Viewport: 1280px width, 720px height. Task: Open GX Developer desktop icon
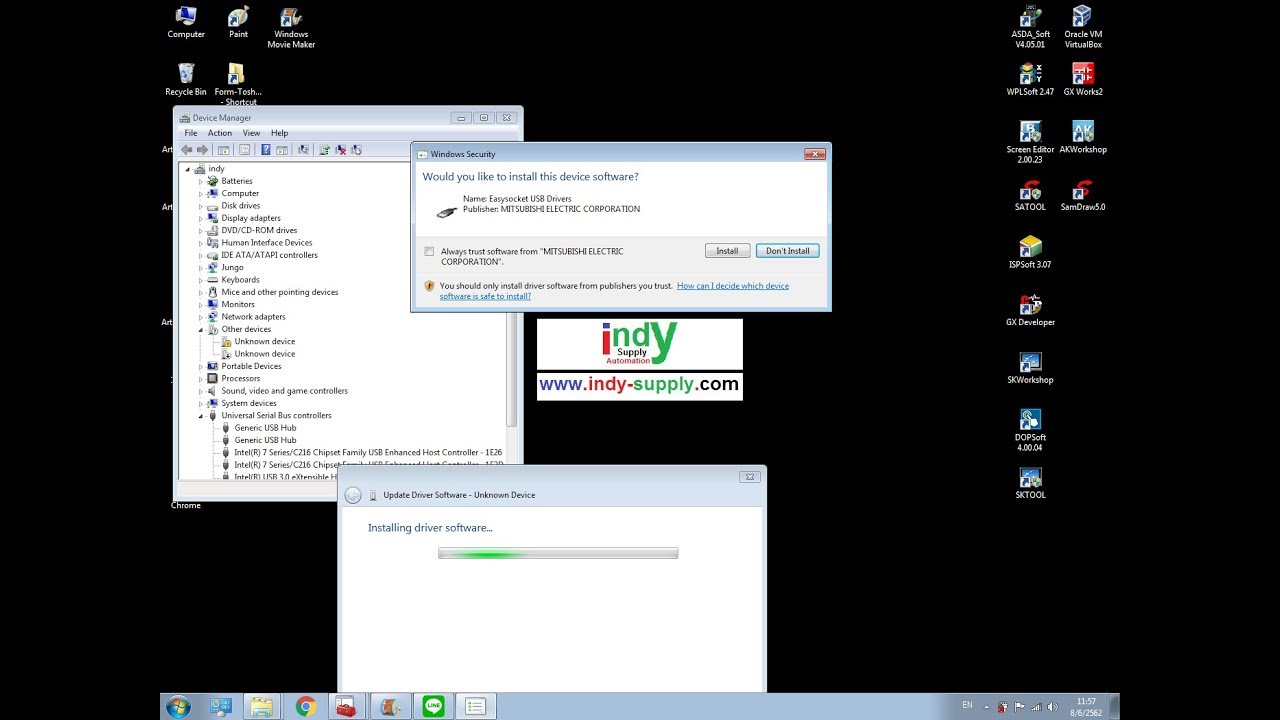click(x=1030, y=310)
